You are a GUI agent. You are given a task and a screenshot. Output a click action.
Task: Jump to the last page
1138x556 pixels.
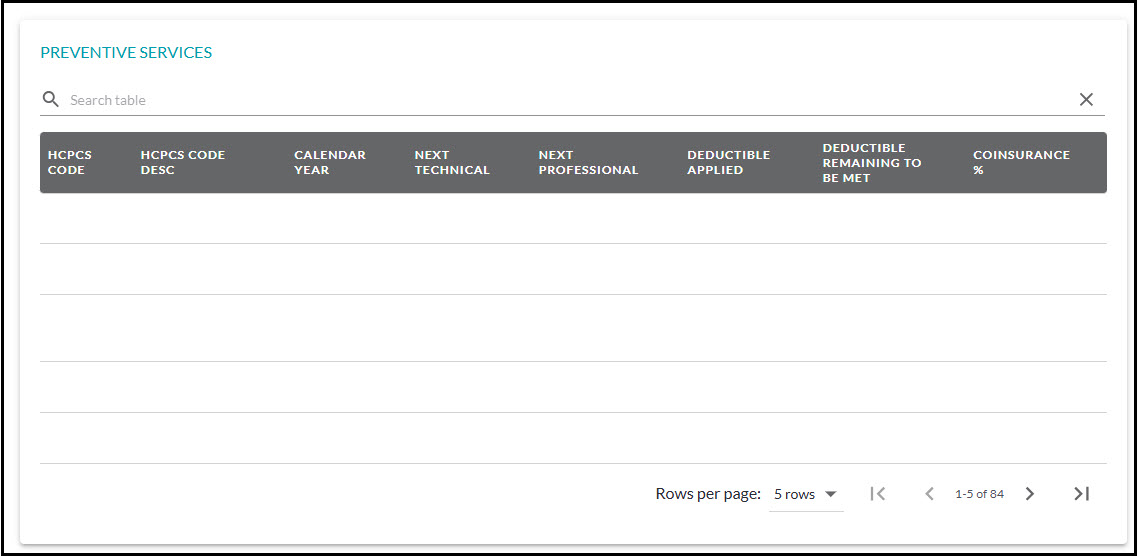[x=1081, y=494]
